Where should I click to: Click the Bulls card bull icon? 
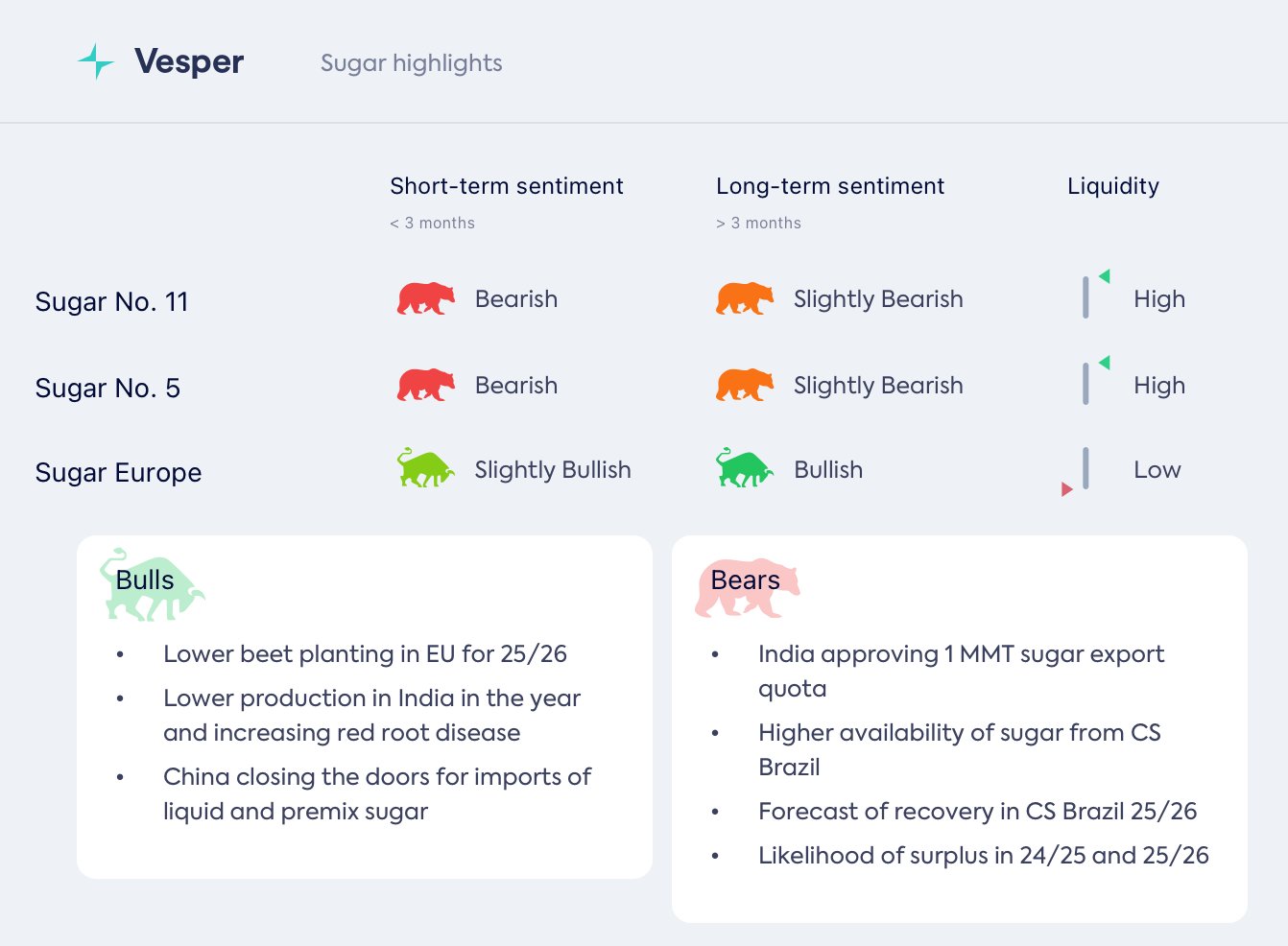[152, 584]
